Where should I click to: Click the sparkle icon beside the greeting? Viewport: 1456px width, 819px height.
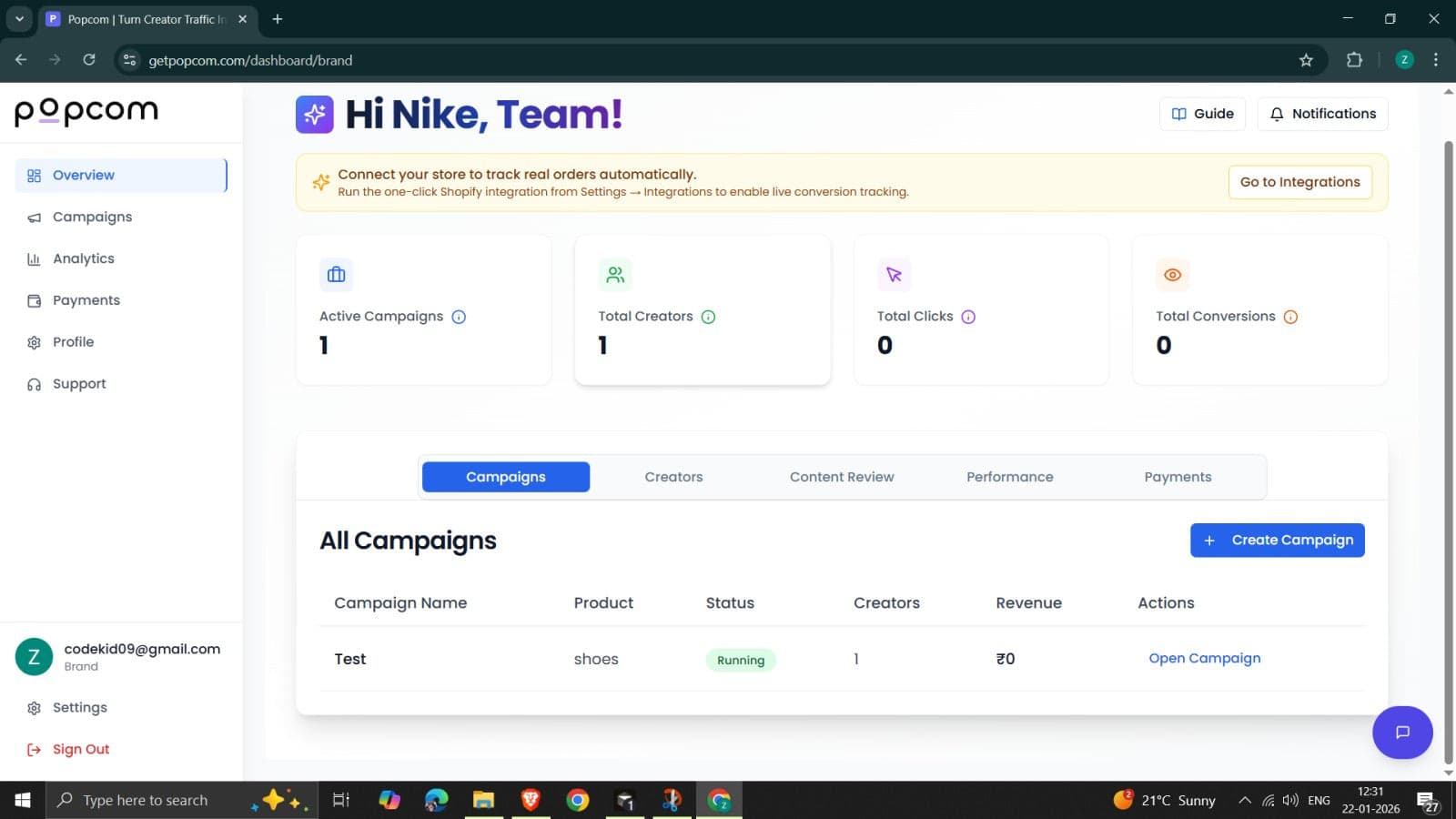(315, 115)
